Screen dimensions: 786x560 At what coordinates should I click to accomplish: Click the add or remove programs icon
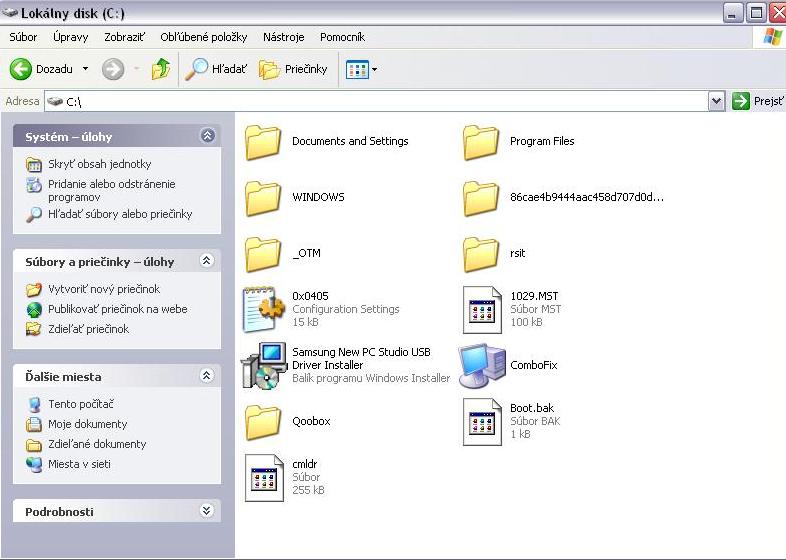click(x=34, y=185)
